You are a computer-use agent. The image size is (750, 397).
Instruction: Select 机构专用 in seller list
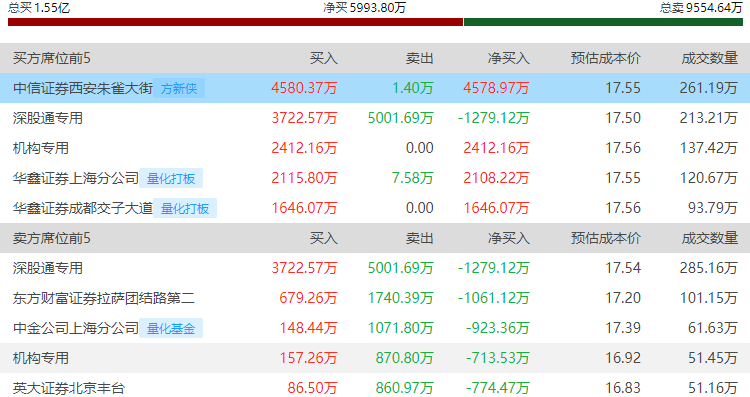[41, 358]
